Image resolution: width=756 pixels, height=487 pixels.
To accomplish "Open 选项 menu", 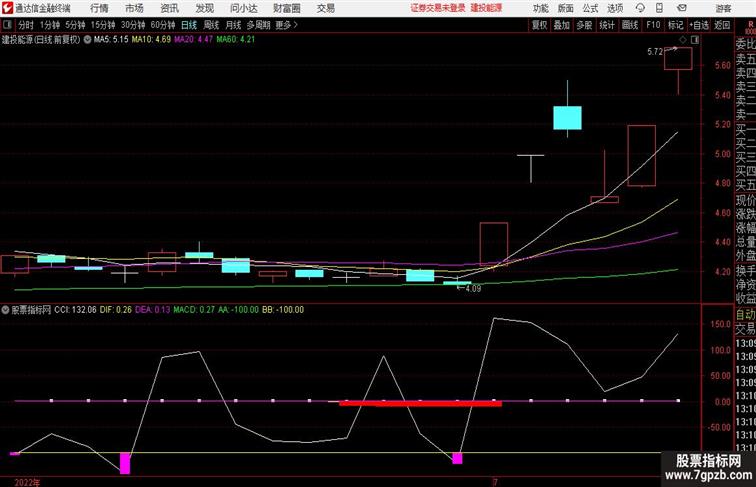I will [615, 8].
